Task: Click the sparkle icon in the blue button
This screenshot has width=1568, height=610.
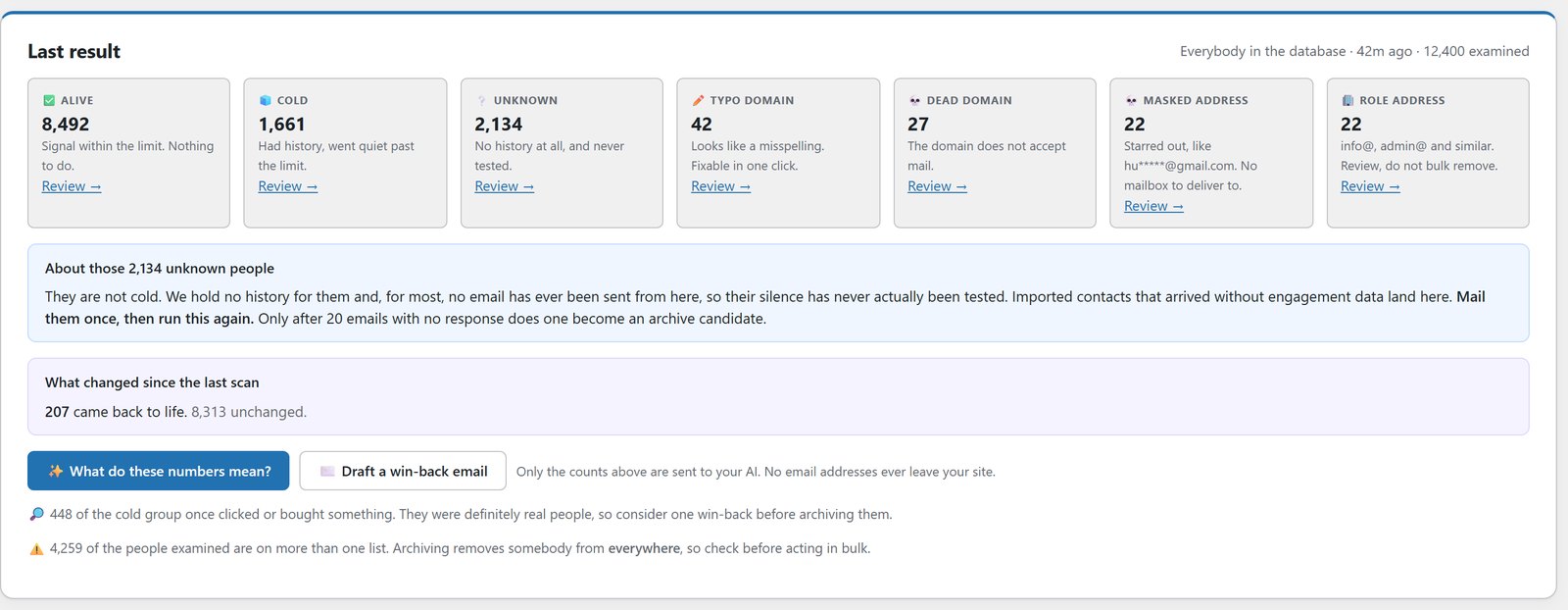Action: (x=56, y=472)
